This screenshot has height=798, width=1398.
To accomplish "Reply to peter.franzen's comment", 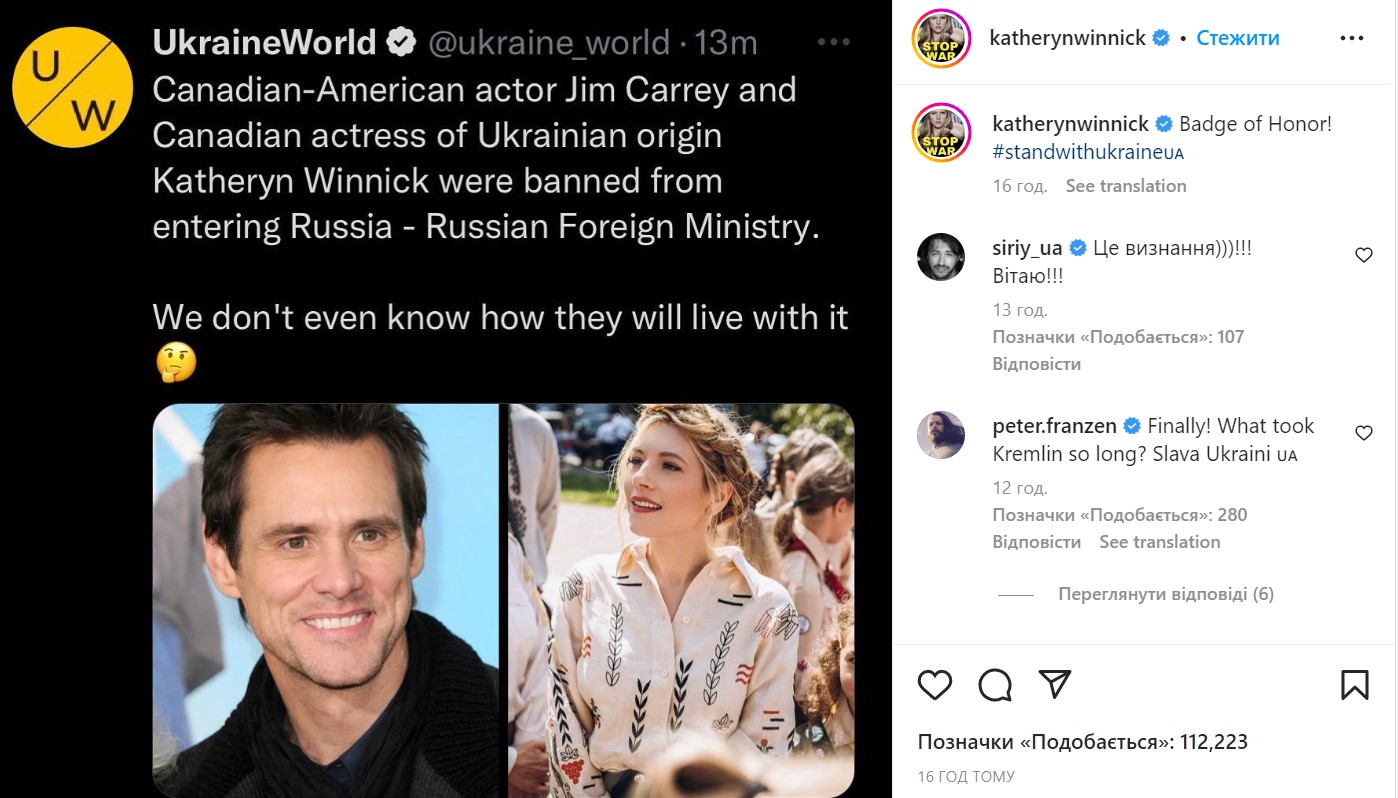I will click(1036, 542).
